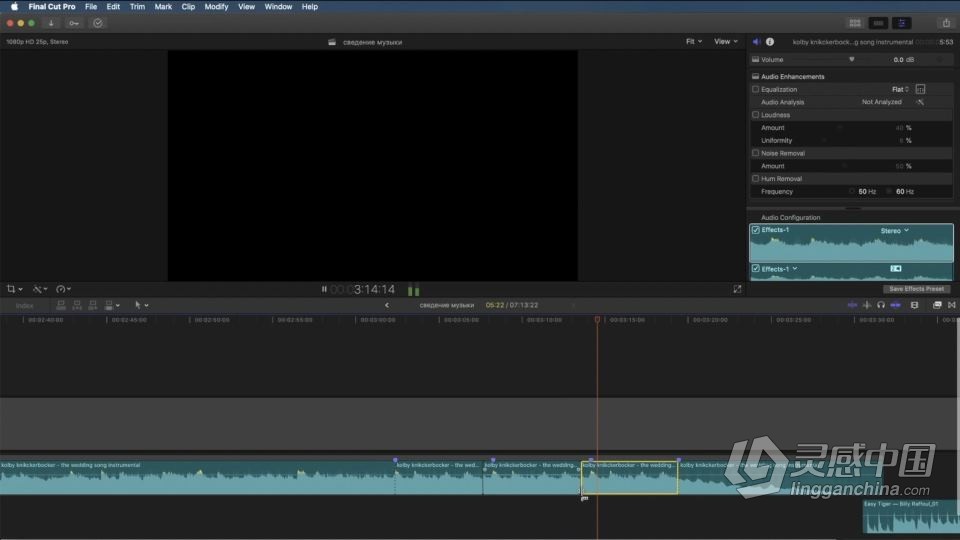Image resolution: width=960 pixels, height=540 pixels.
Task: Open the Modify menu
Action: click(x=216, y=7)
